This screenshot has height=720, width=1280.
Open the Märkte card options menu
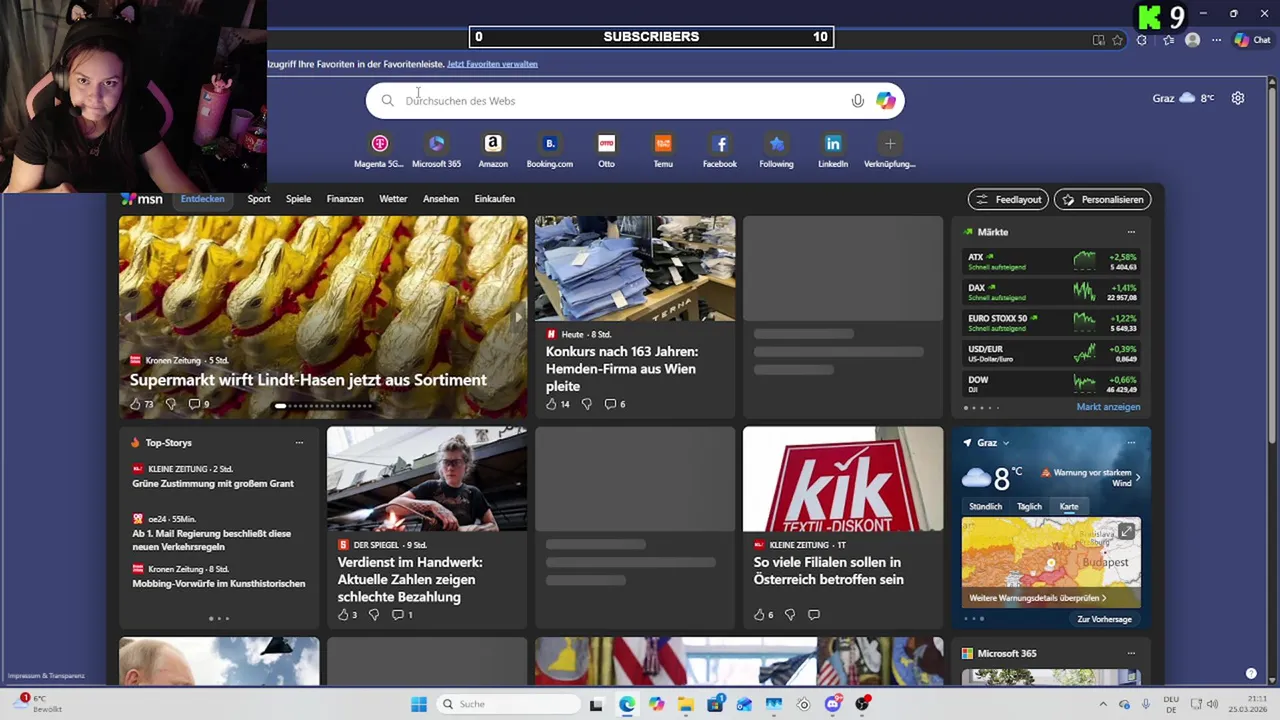[1131, 232]
